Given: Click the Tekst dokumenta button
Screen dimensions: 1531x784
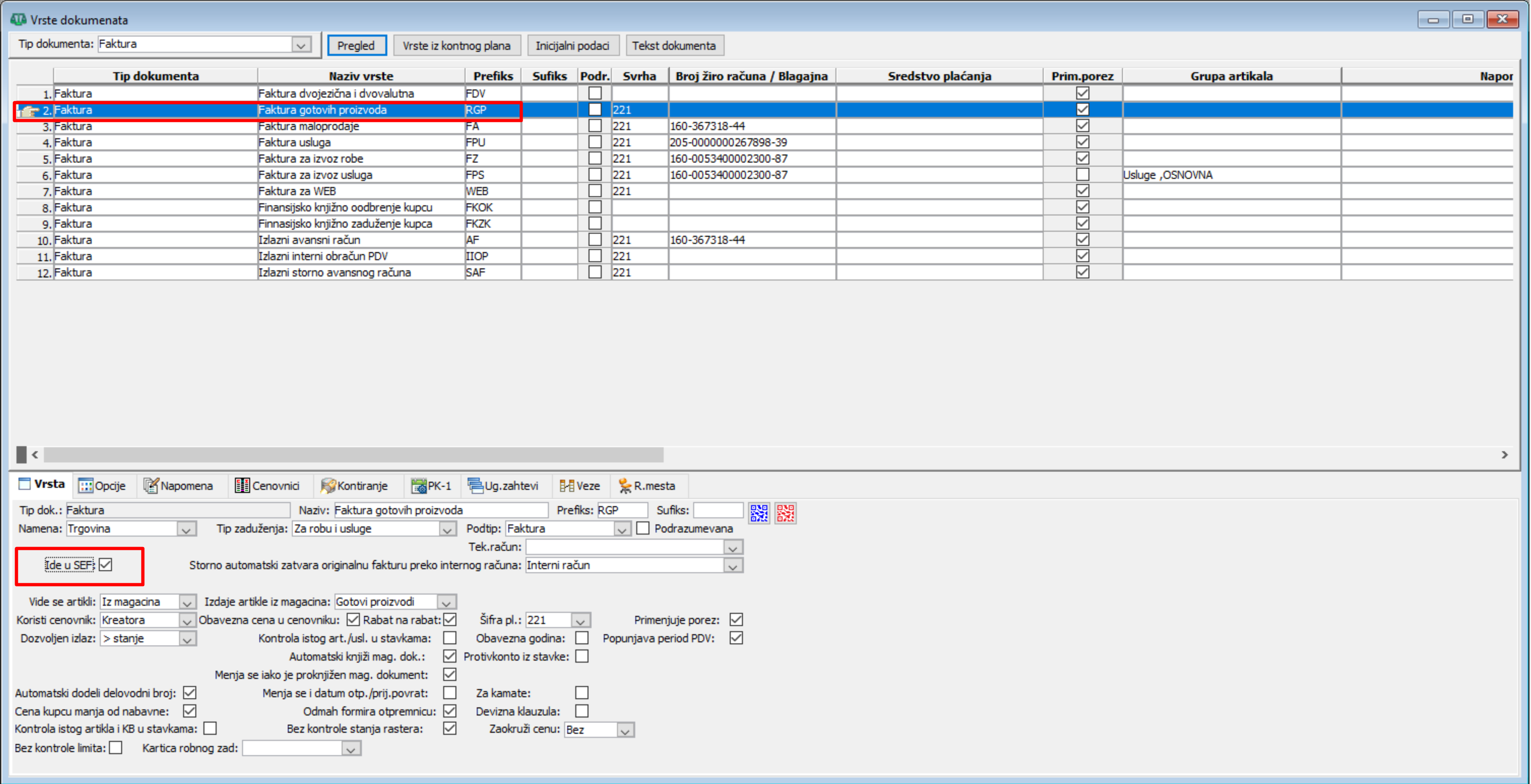Looking at the screenshot, I should (x=673, y=46).
